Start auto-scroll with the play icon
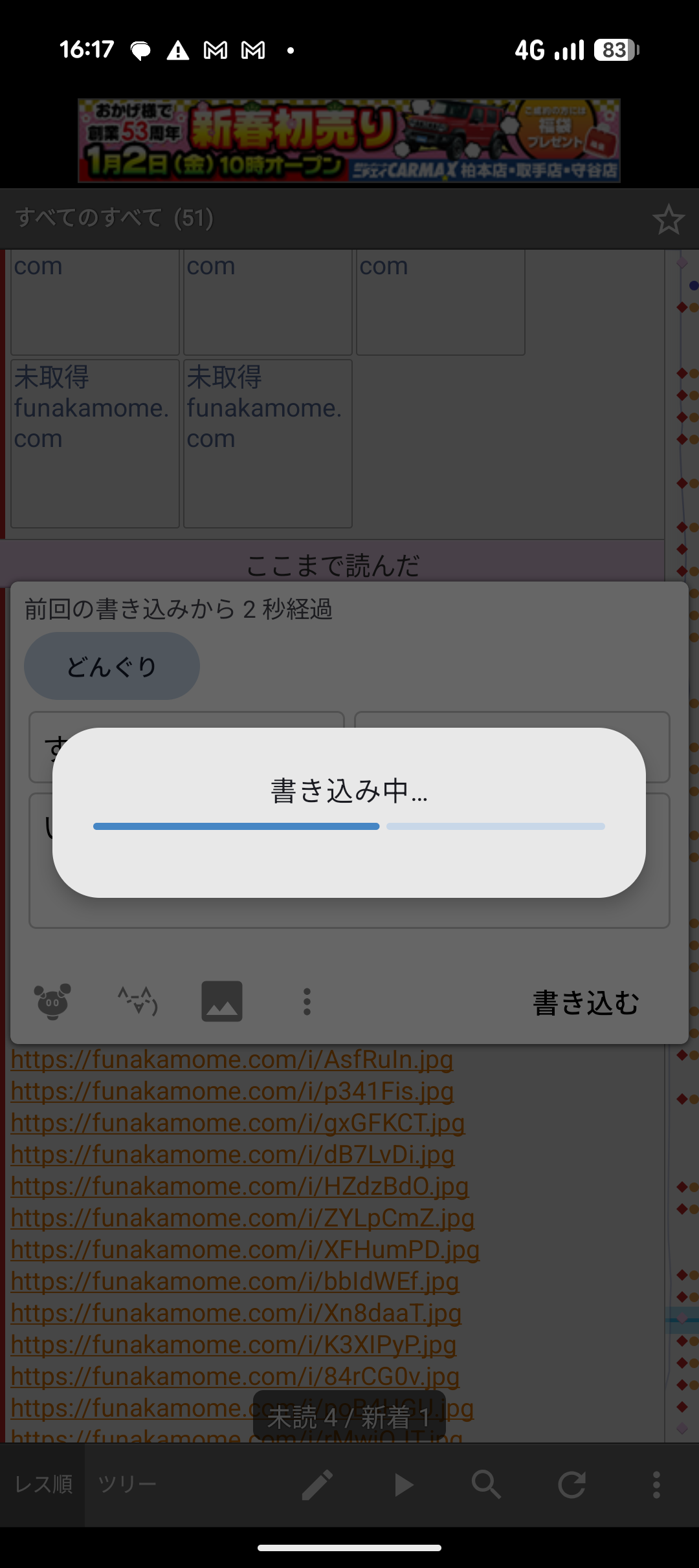This screenshot has height=1568, width=699. (403, 1485)
